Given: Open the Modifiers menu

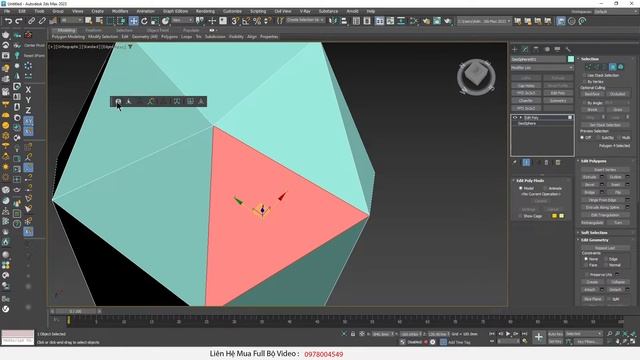Looking at the screenshot, I should tap(120, 11).
